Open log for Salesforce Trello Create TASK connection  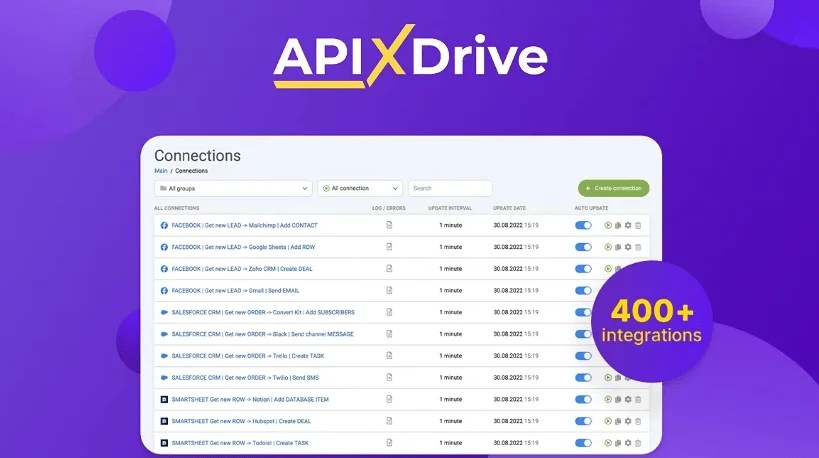click(389, 356)
